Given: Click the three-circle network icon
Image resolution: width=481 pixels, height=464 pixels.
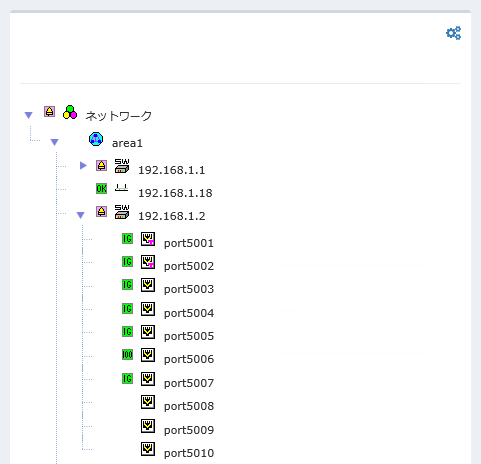Looking at the screenshot, I should coord(70,112).
